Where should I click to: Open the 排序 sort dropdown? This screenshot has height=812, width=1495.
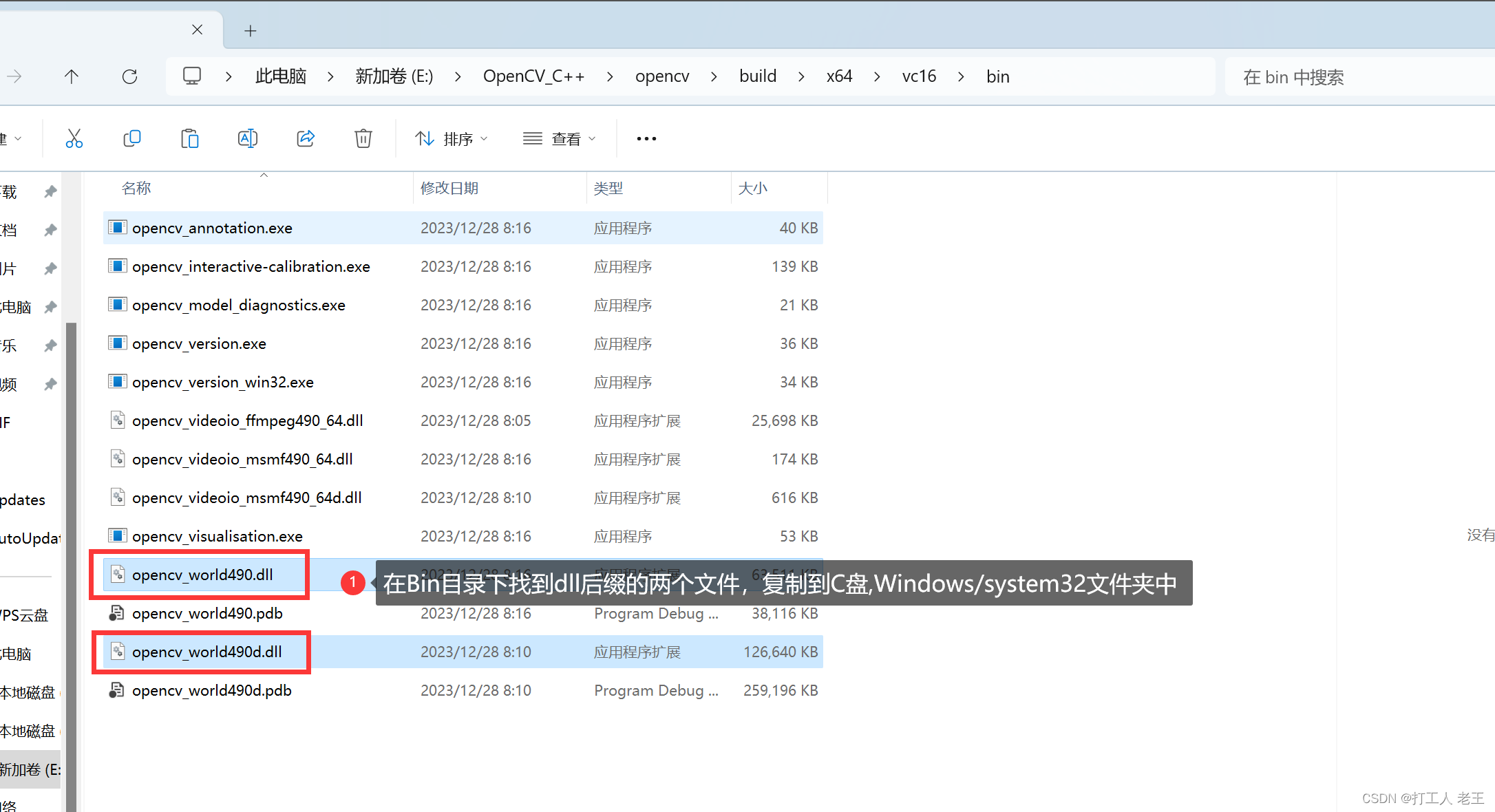click(452, 138)
